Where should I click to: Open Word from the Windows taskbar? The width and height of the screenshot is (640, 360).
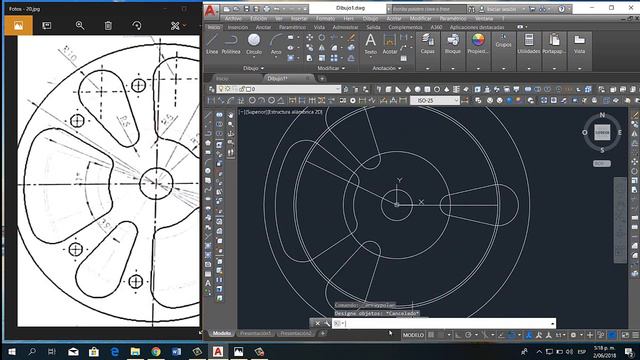pos(176,351)
